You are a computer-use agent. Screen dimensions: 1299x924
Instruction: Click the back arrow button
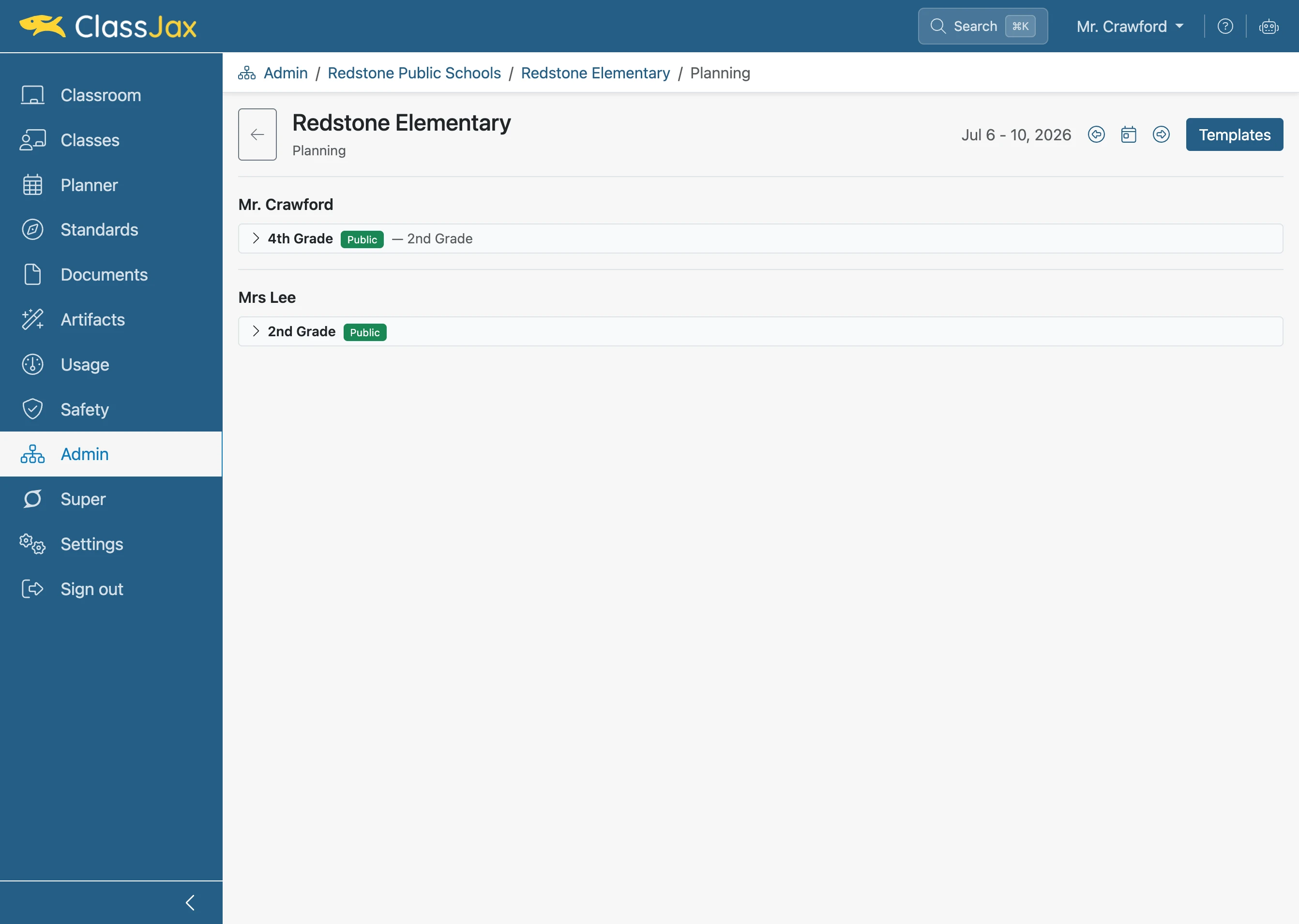[257, 135]
